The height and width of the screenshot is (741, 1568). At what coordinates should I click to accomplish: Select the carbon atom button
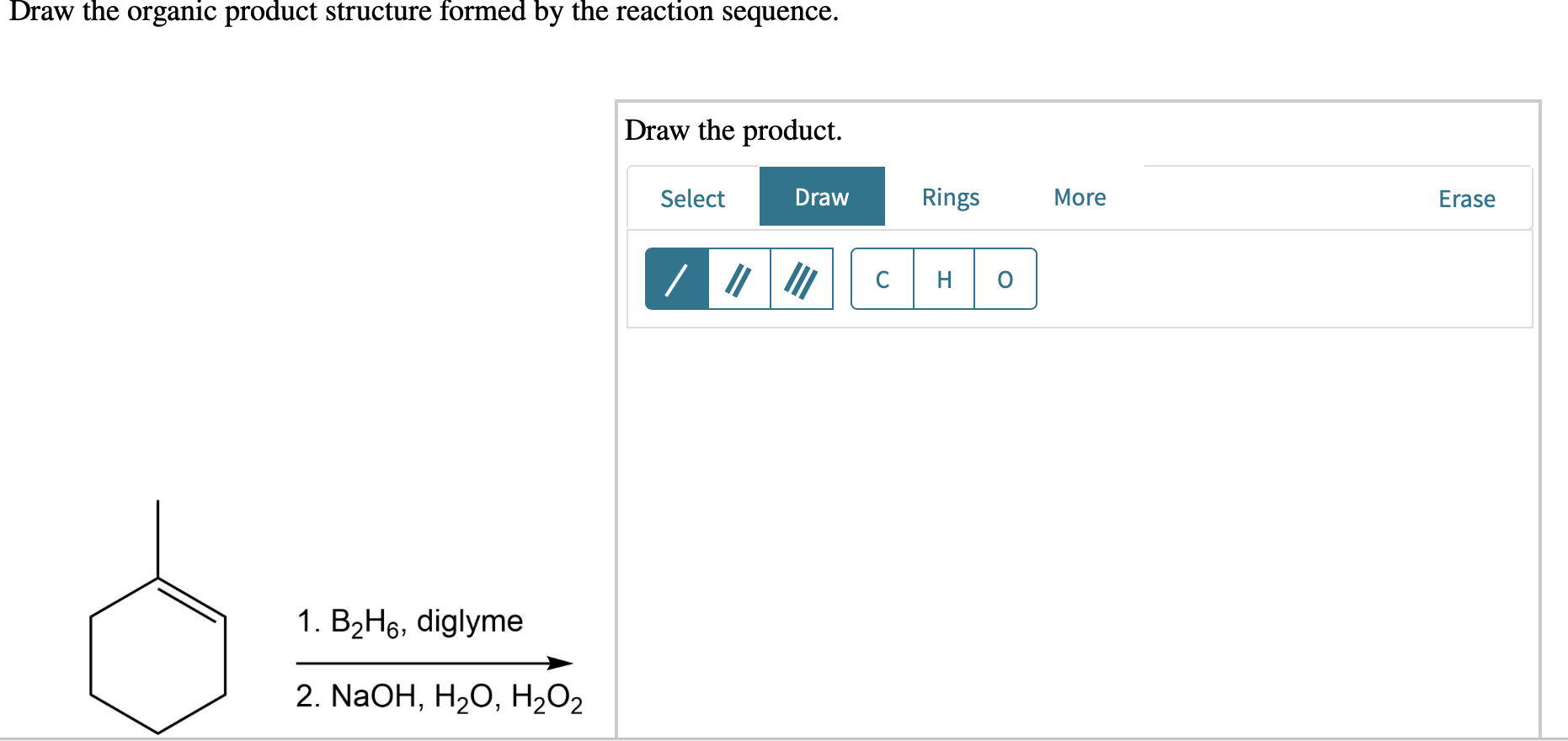[x=883, y=279]
